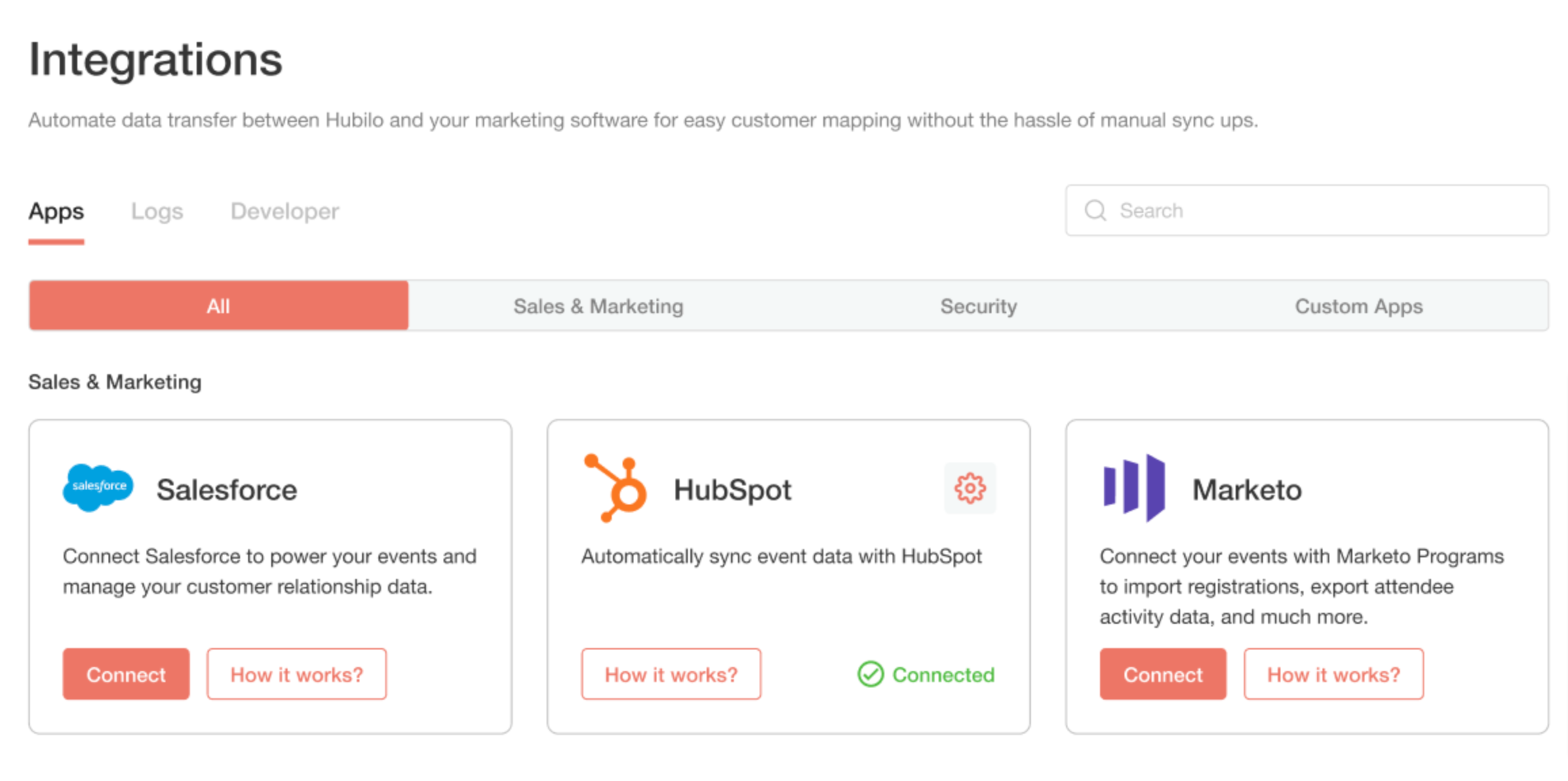Click the search magnifier icon
Viewport: 1568px width, 781px height.
click(x=1095, y=210)
